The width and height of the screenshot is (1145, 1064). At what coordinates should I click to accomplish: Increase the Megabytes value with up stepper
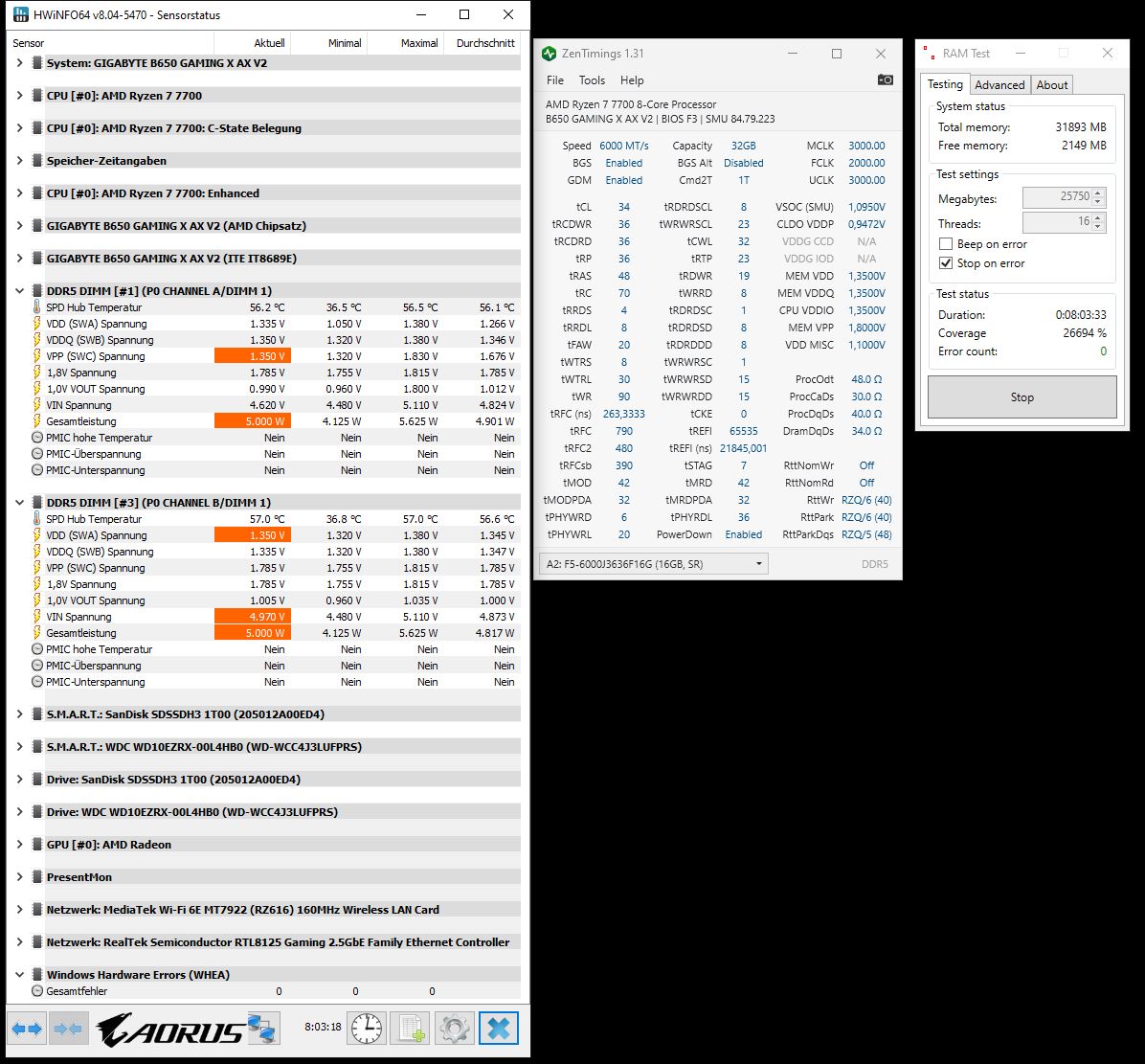1098,192
